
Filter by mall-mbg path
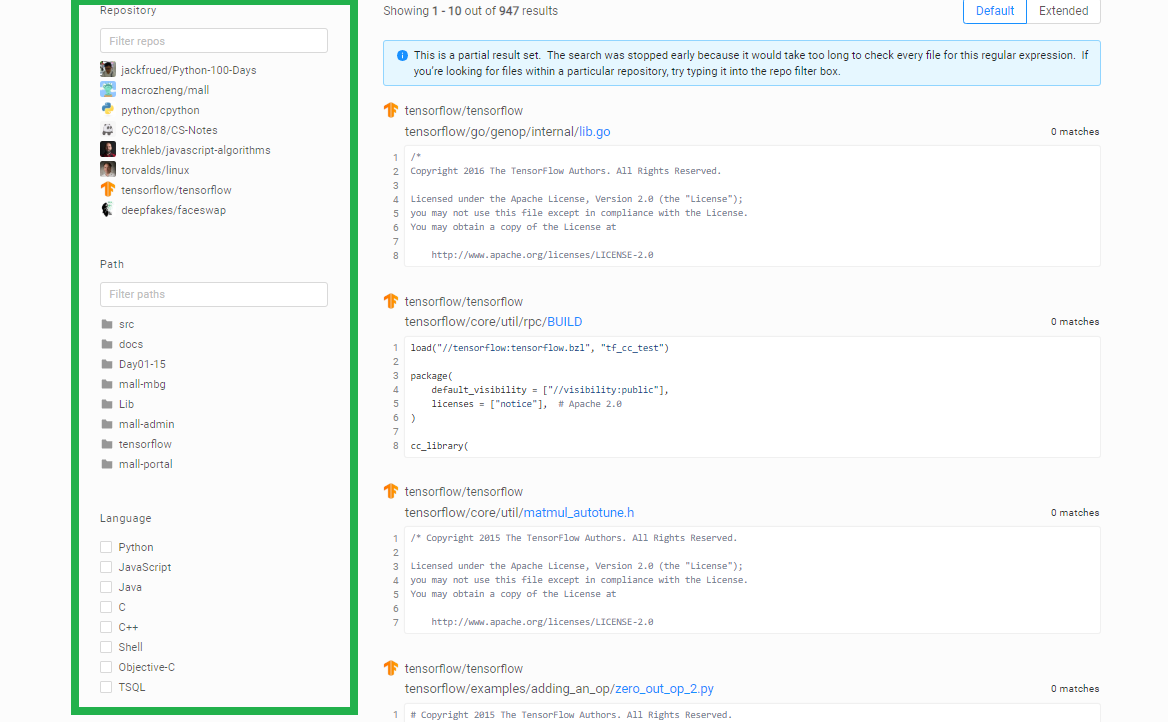[142, 384]
